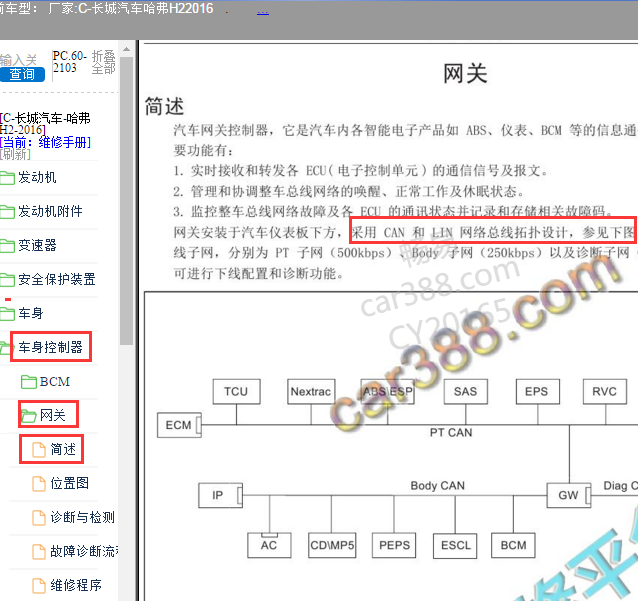Click the EPS box in diagram

[x=537, y=391]
